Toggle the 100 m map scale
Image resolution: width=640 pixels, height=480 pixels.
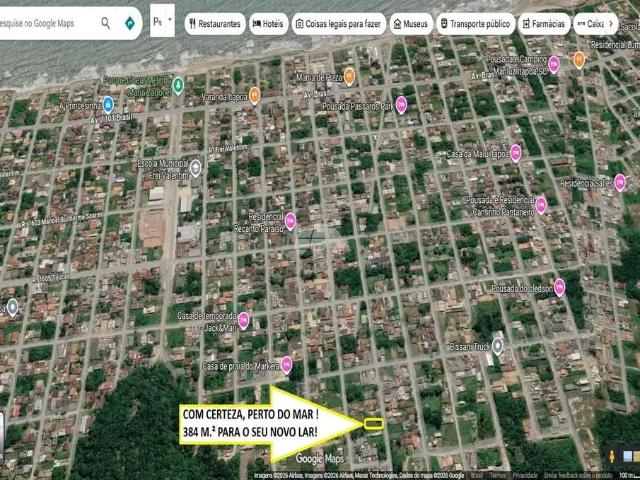click(629, 476)
